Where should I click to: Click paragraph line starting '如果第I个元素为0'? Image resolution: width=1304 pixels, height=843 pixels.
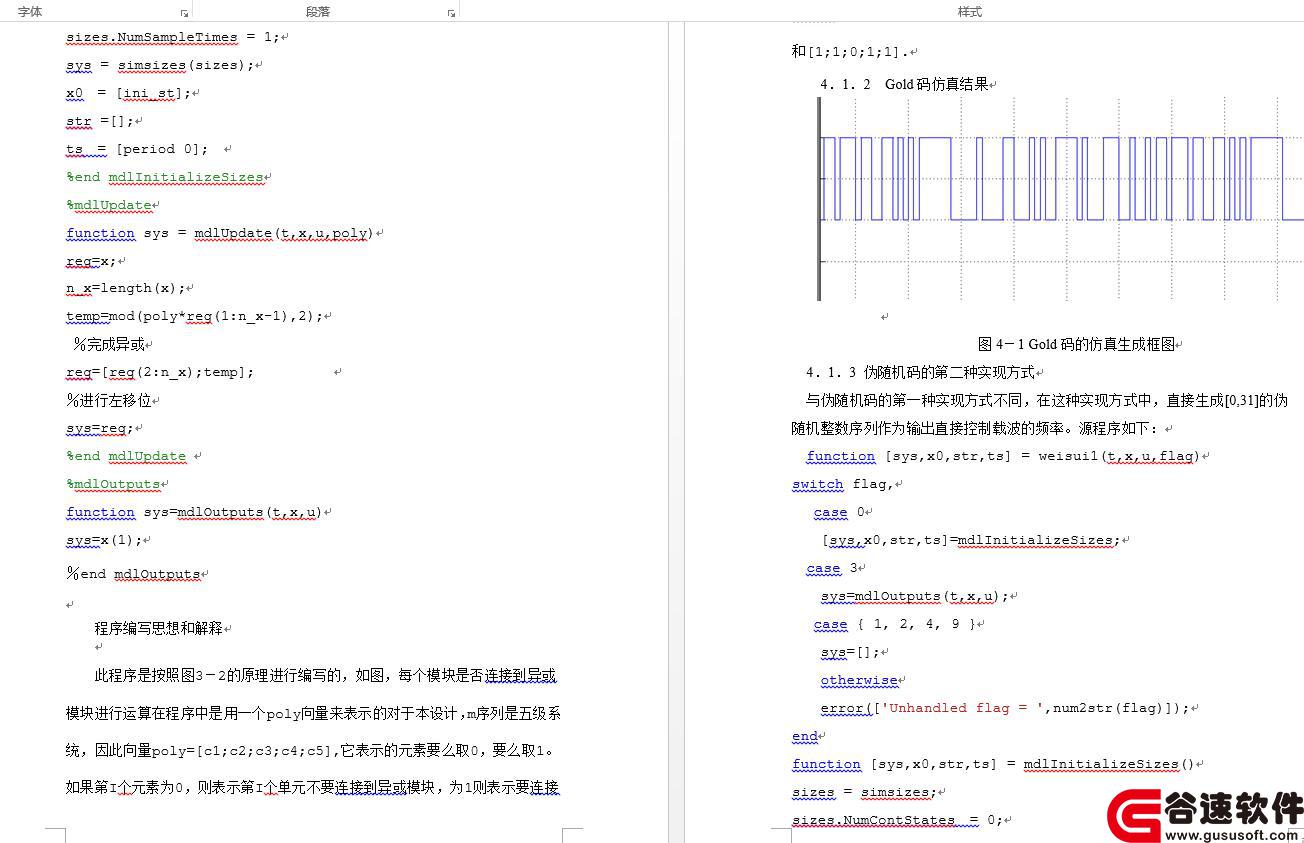312,787
